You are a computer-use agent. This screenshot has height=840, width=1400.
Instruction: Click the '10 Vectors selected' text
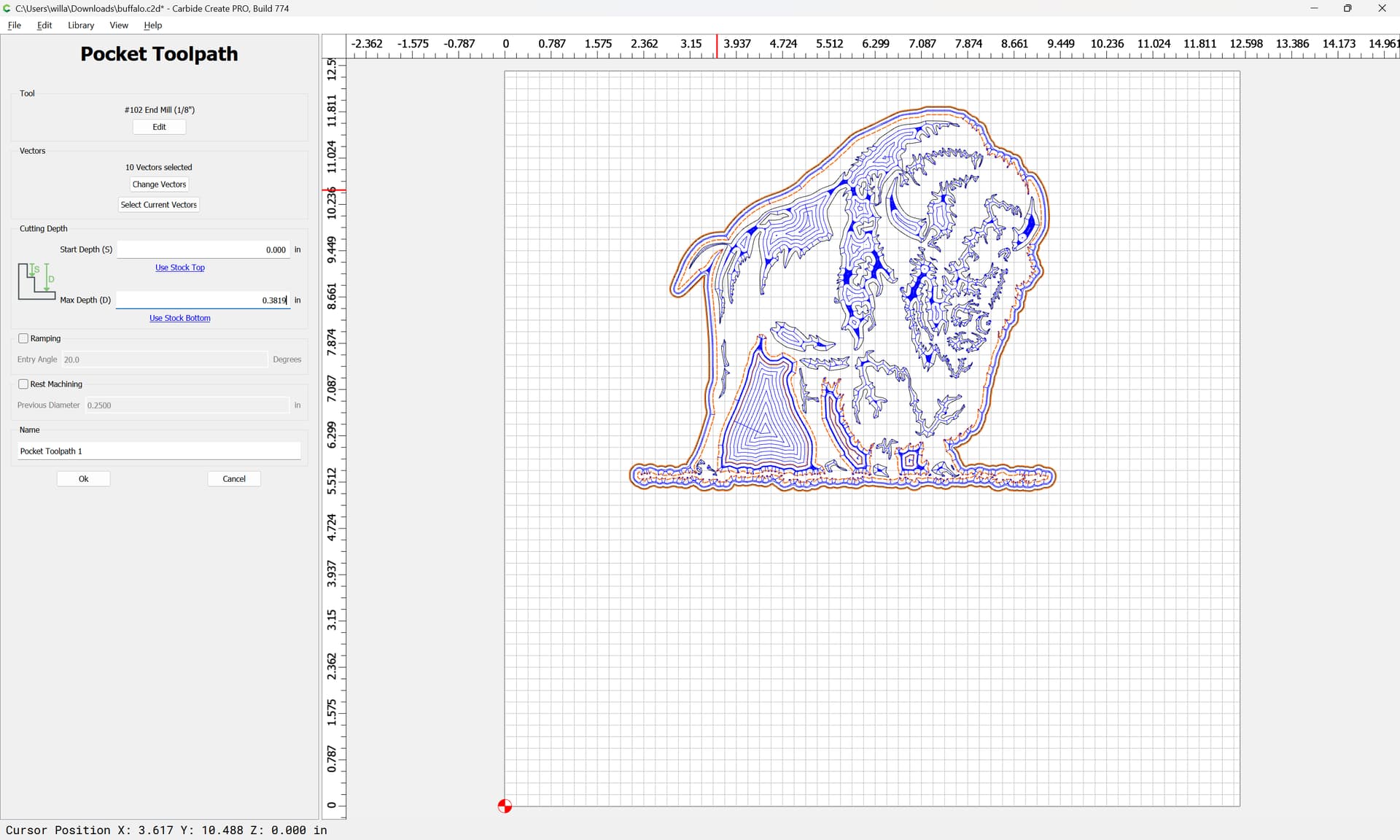[159, 167]
